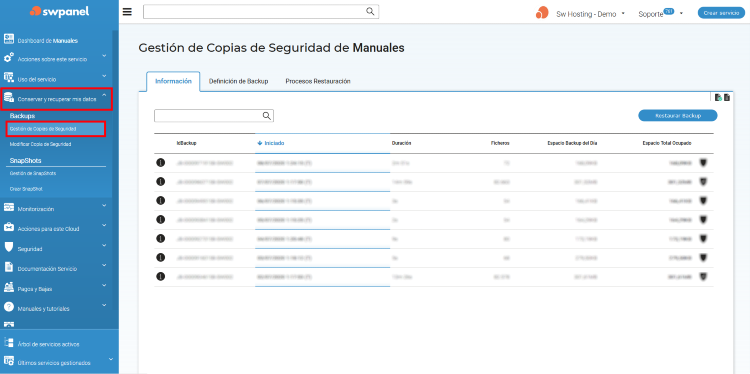
Task: Sort by the Duración column header
Action: coord(401,143)
